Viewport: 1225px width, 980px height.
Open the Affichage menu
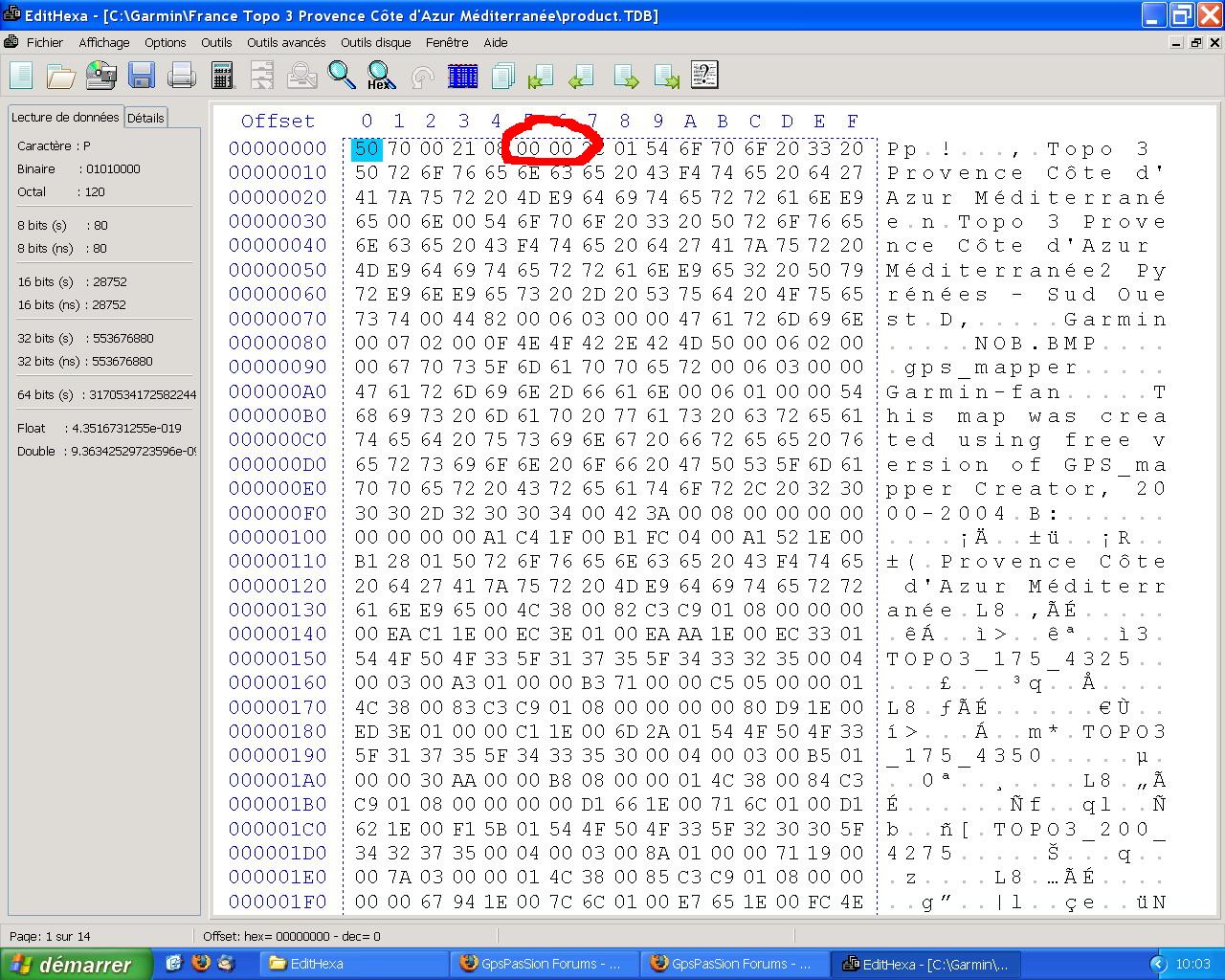tap(104, 42)
